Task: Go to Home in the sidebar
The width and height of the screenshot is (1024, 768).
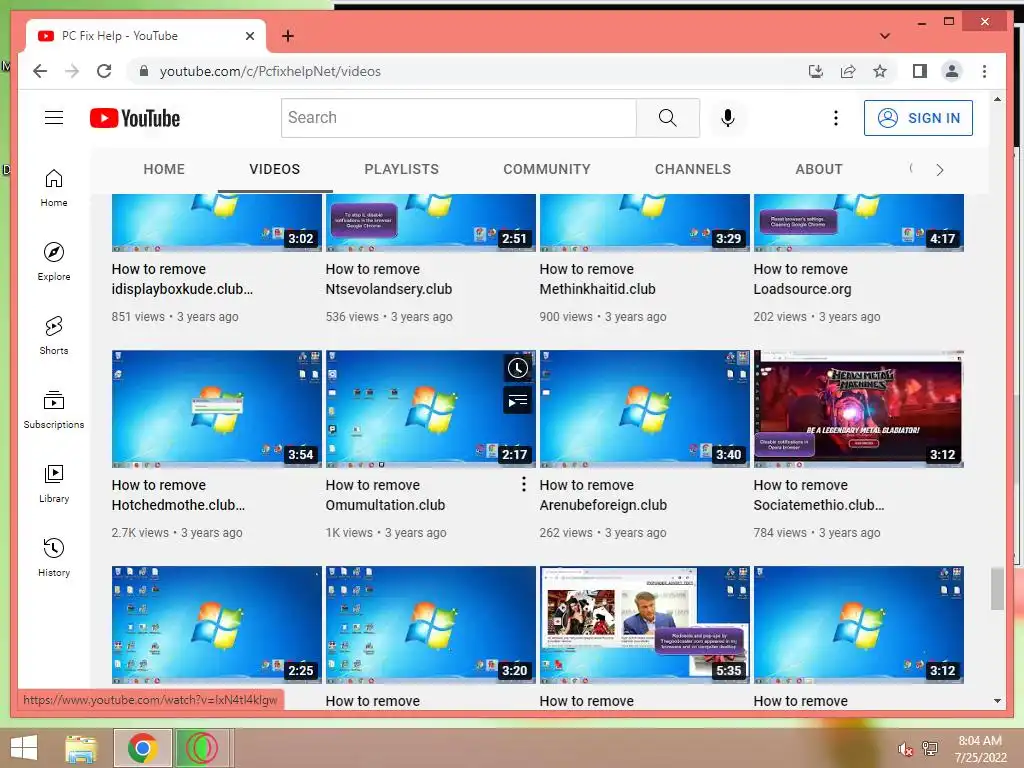Action: coord(54,188)
